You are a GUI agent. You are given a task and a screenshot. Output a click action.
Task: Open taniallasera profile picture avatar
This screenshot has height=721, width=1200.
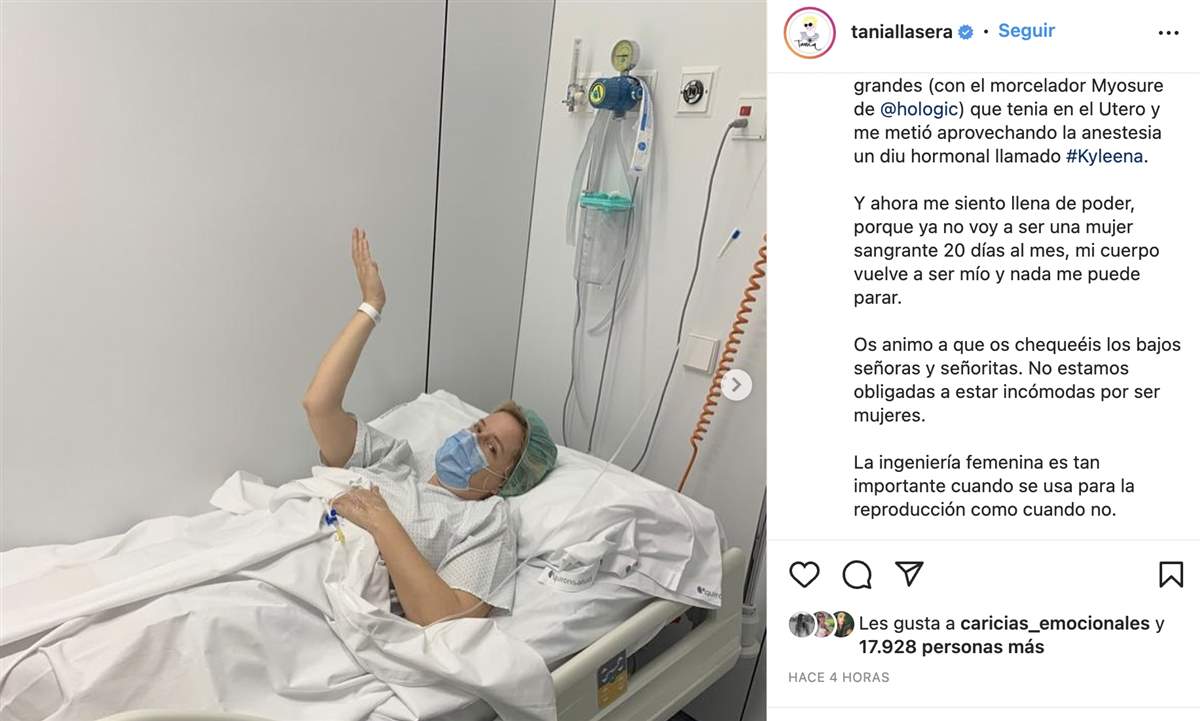[809, 33]
